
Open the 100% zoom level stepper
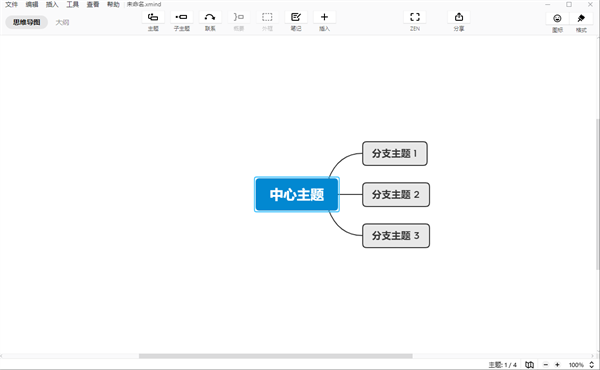592,365
